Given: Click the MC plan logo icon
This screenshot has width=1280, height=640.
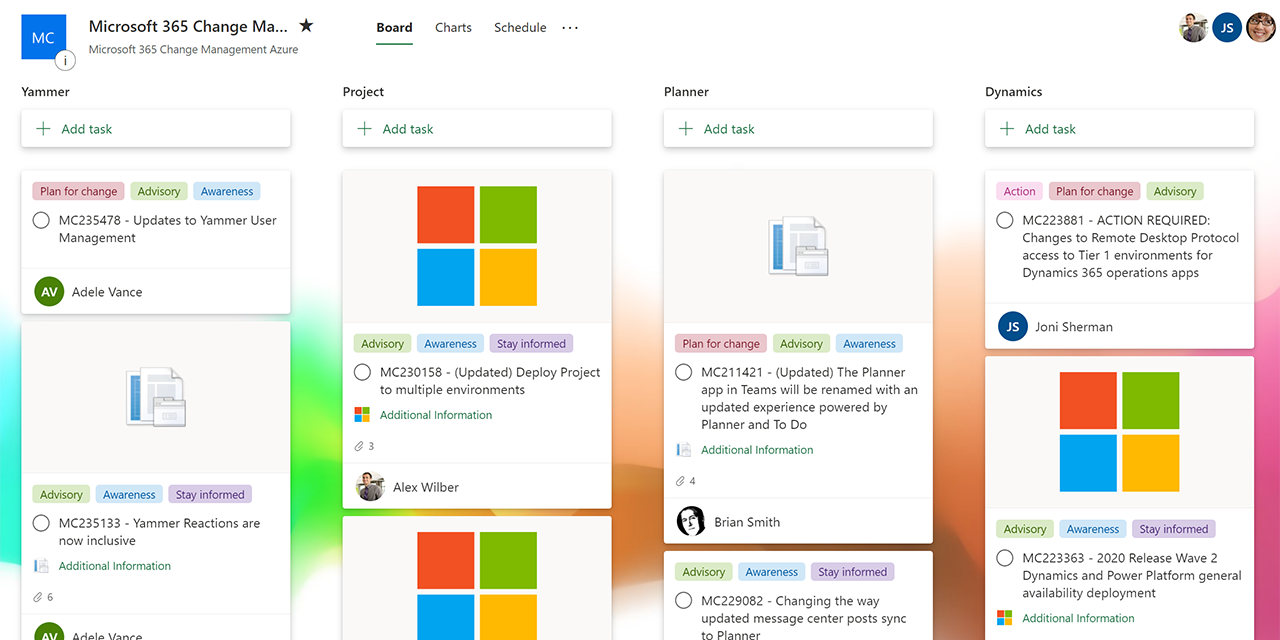Looking at the screenshot, I should point(42,36).
